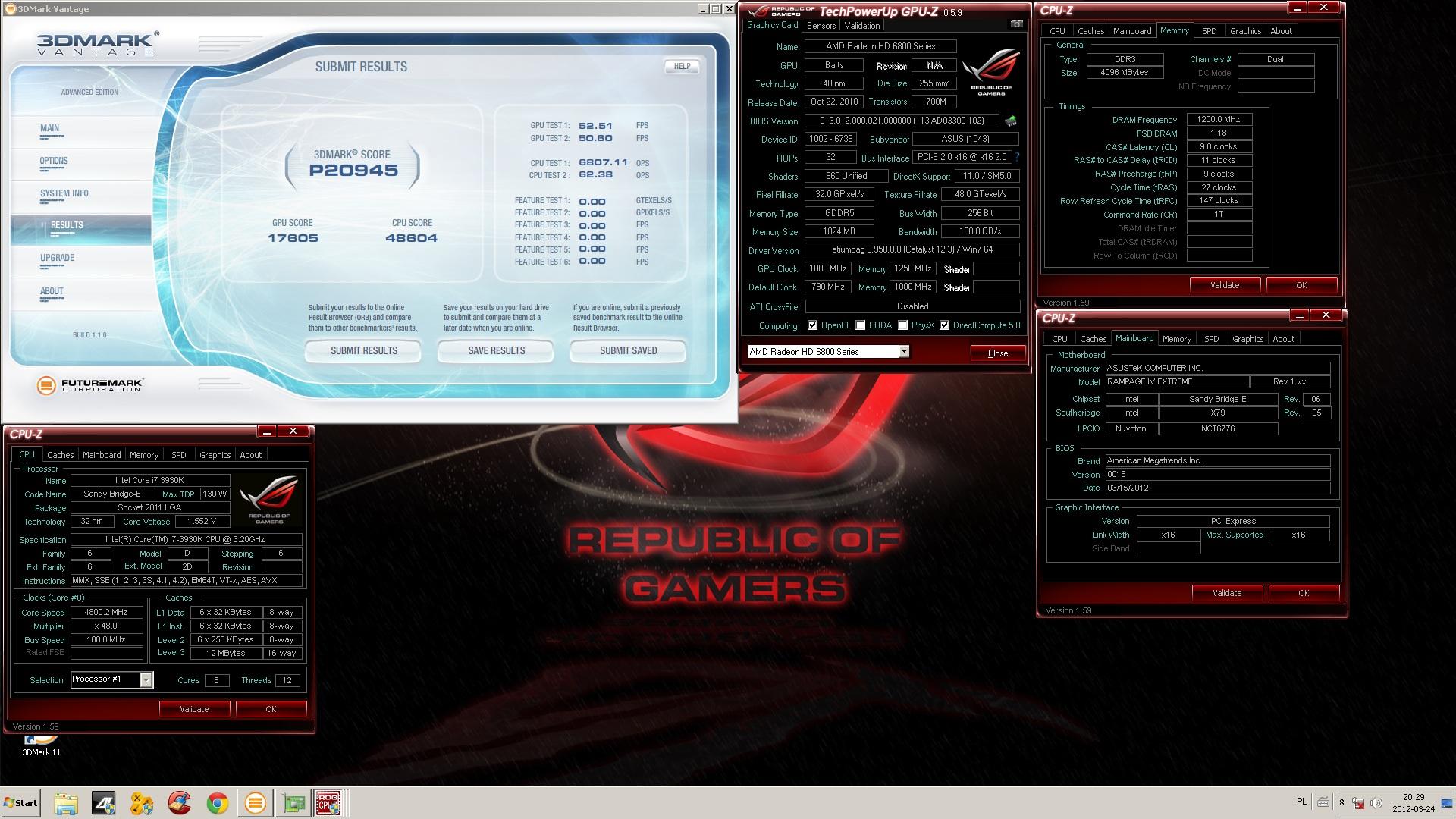This screenshot has height=819, width=1456.
Task: Click the BIOS save chip icon in GPU-Z
Action: [x=1011, y=121]
